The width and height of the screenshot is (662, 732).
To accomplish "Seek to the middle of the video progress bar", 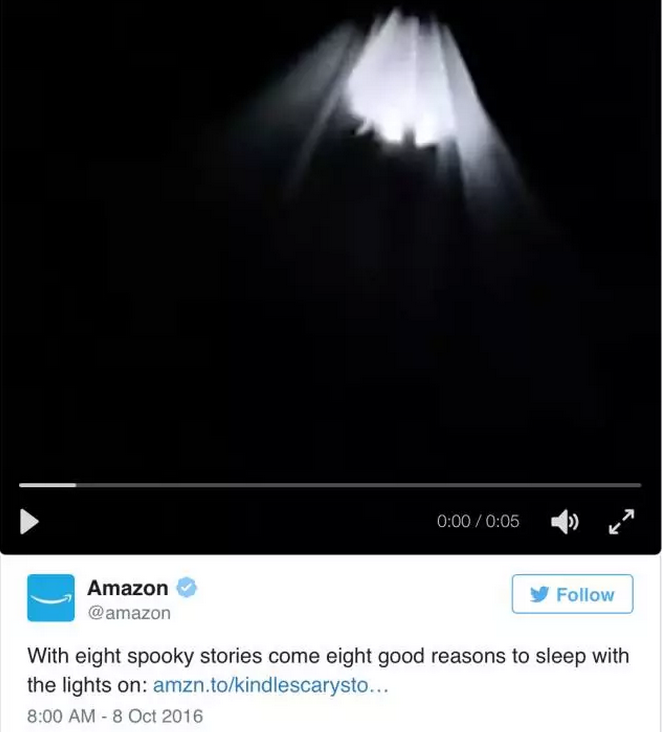I will pyautogui.click(x=330, y=485).
